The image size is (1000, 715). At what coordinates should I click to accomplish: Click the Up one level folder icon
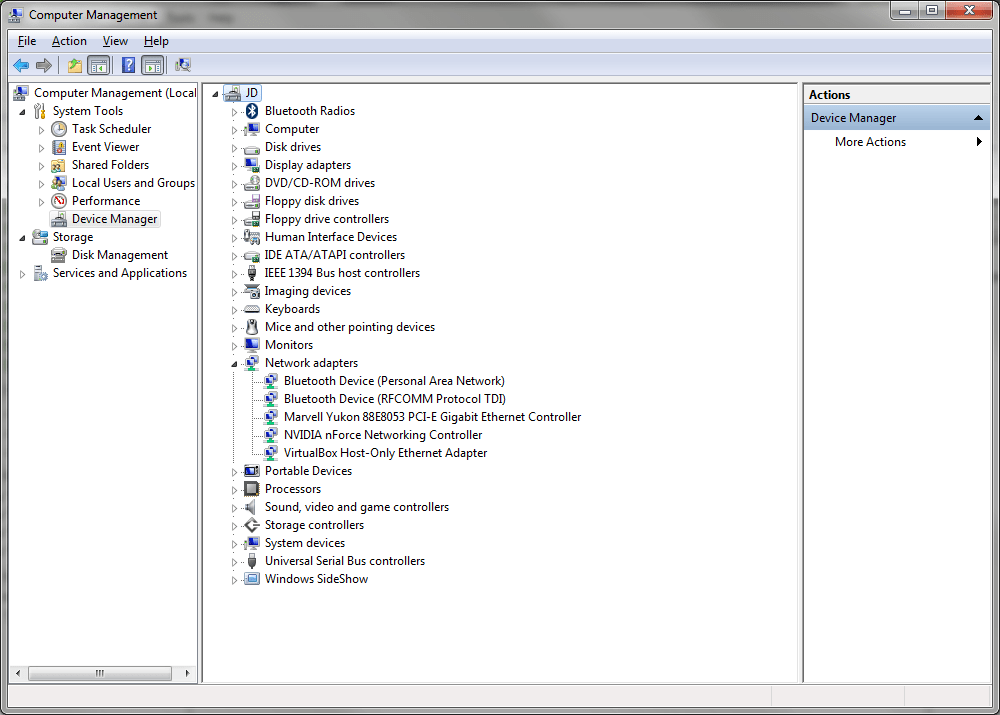[75, 65]
